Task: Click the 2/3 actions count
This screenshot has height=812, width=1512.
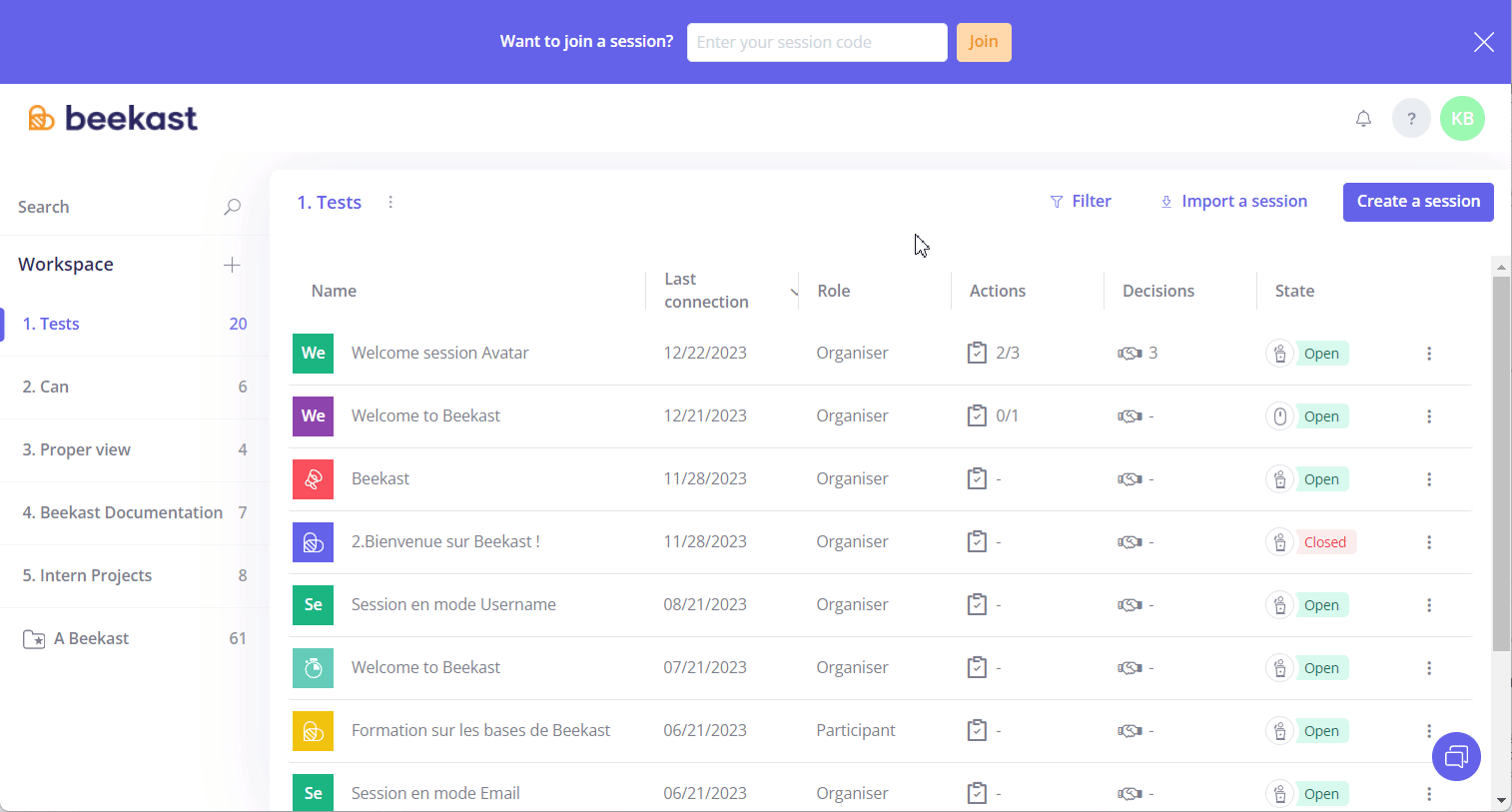Action: coord(1008,353)
